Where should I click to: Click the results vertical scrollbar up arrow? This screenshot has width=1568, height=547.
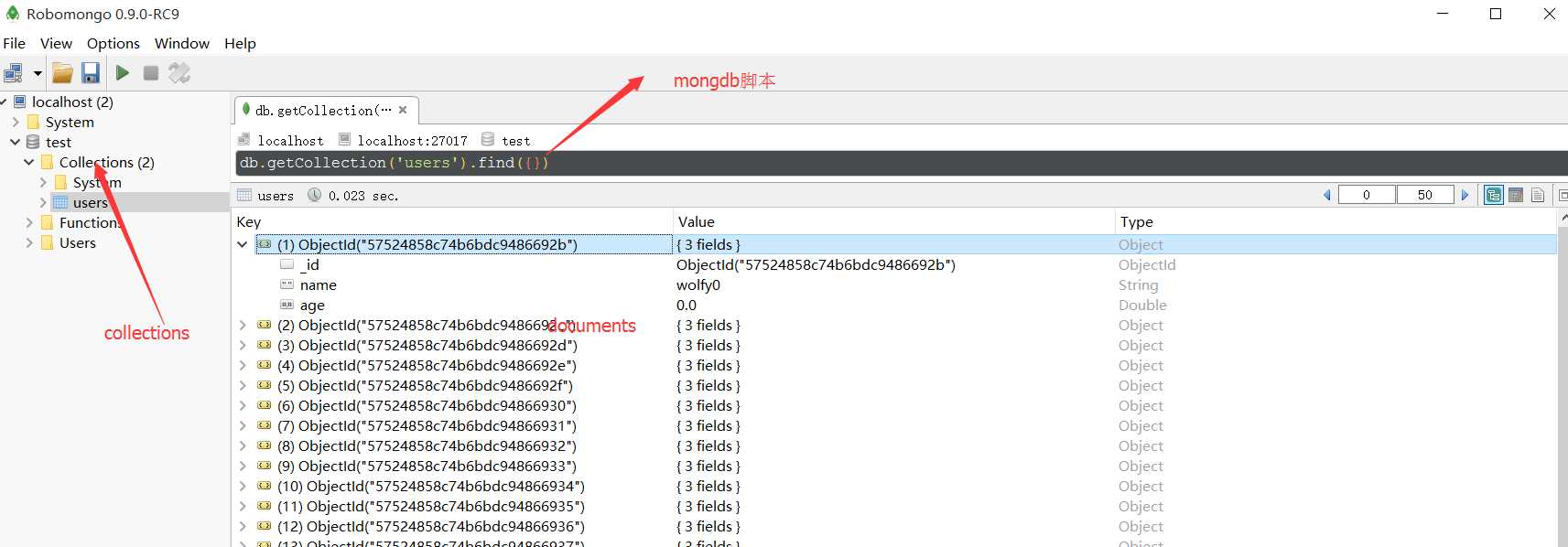(x=1563, y=219)
